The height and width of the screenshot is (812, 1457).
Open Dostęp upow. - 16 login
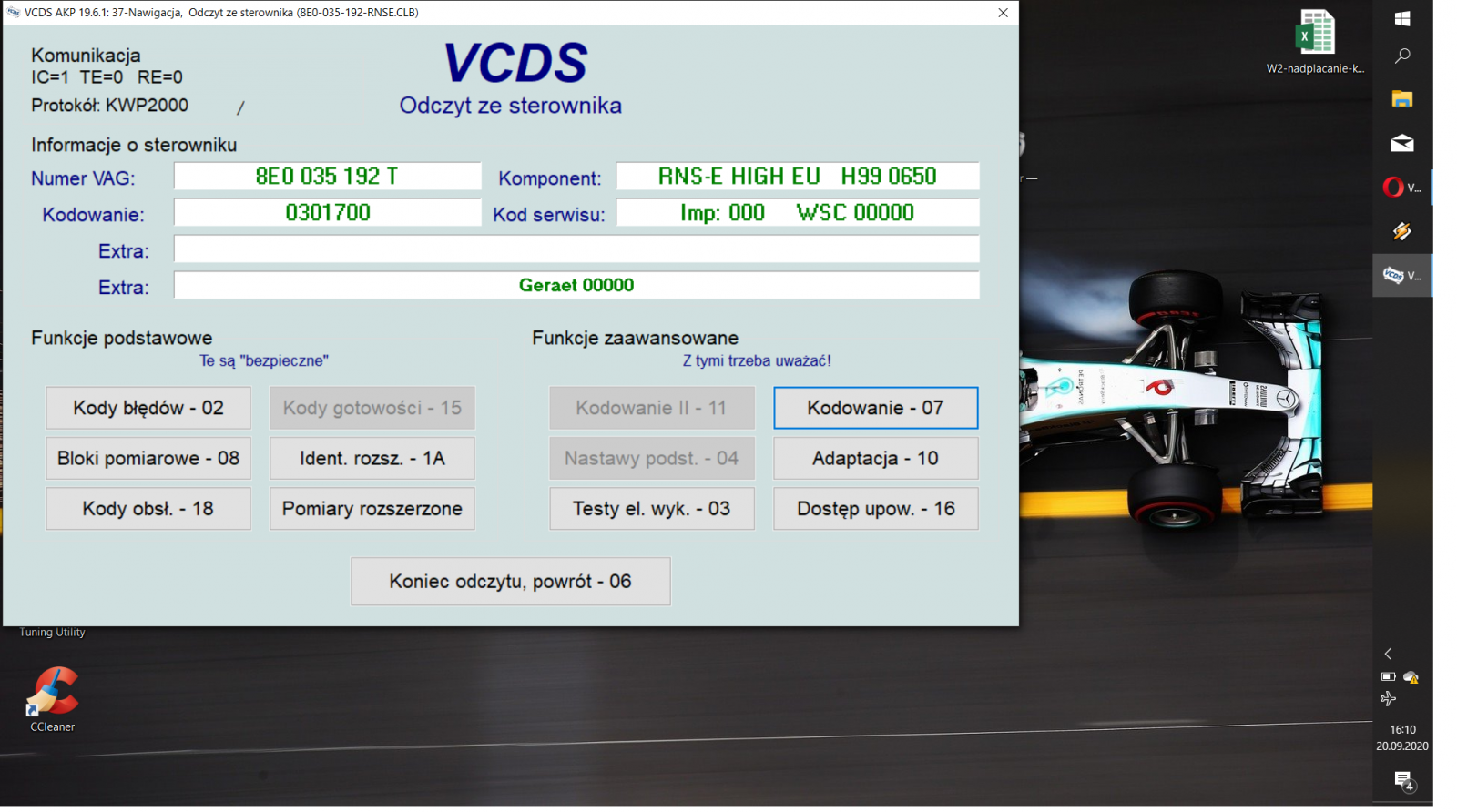[x=876, y=509]
